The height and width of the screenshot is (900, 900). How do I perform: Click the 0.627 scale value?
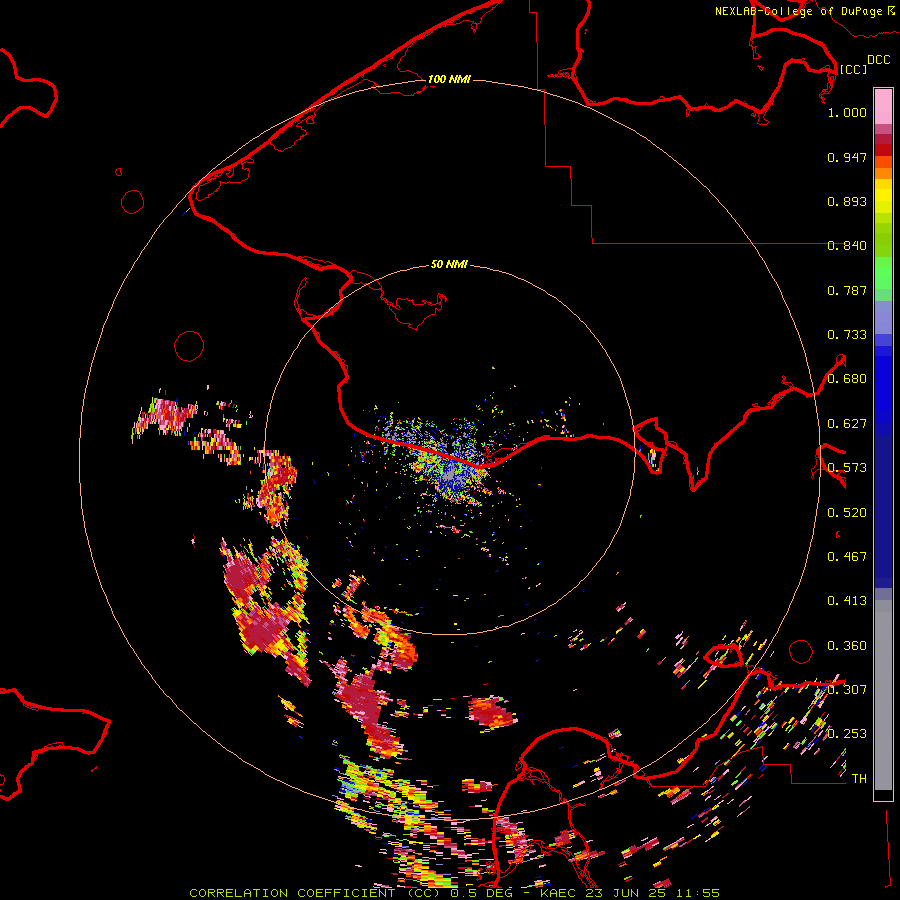pos(847,424)
